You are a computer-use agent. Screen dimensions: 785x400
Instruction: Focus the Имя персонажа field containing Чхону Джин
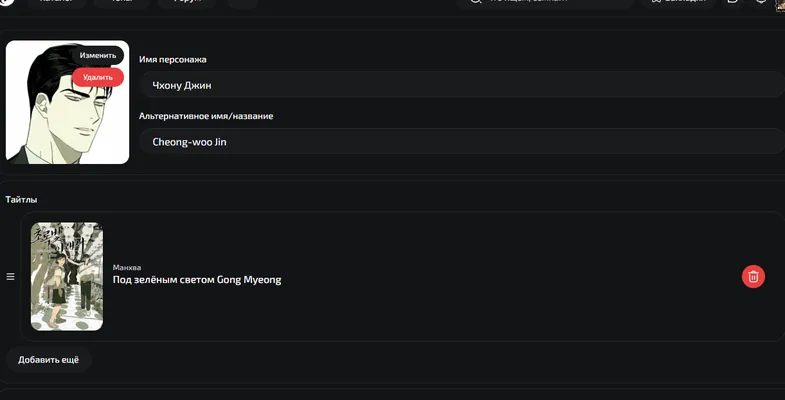point(461,85)
